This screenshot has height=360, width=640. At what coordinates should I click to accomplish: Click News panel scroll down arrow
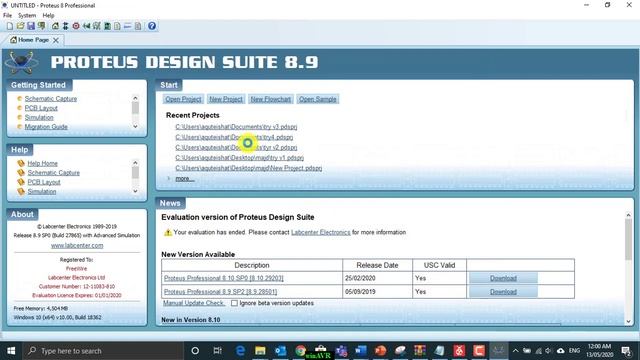click(629, 321)
